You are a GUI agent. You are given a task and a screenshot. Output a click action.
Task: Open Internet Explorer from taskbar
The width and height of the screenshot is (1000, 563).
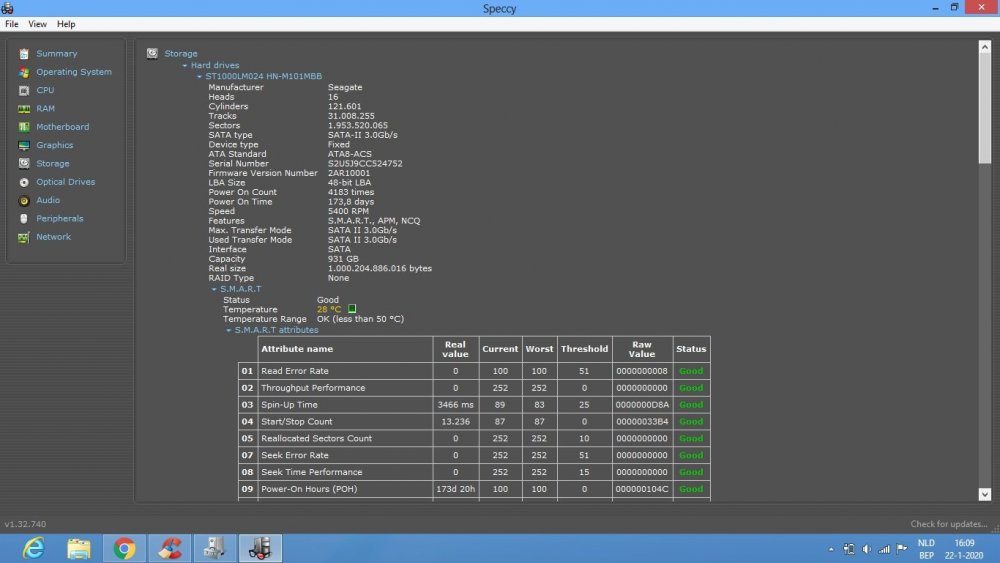tap(33, 548)
